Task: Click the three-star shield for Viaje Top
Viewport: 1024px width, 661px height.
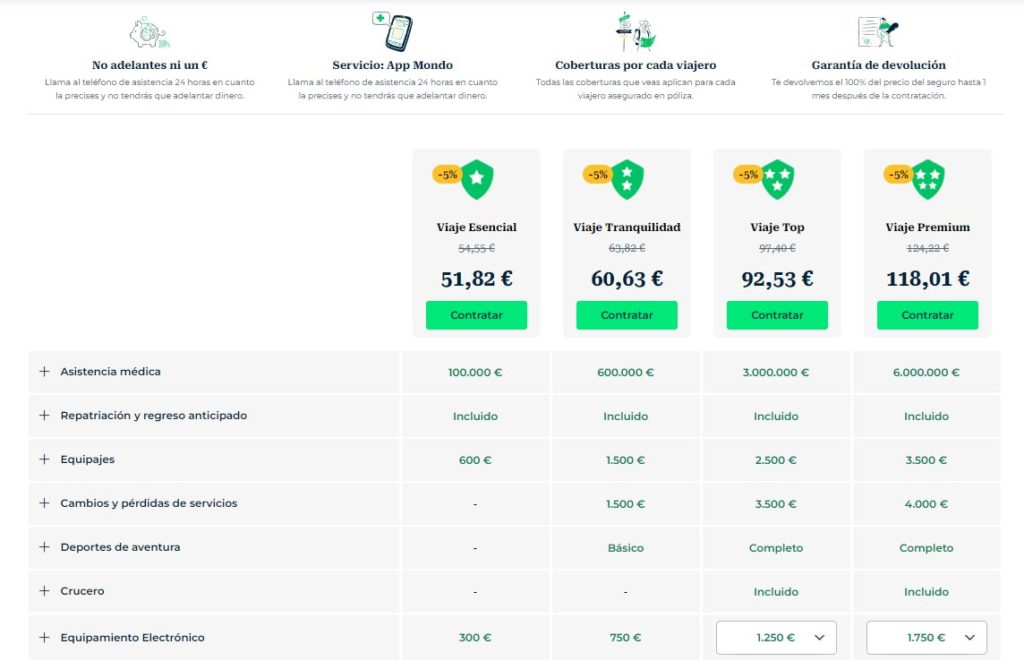Action: click(777, 179)
